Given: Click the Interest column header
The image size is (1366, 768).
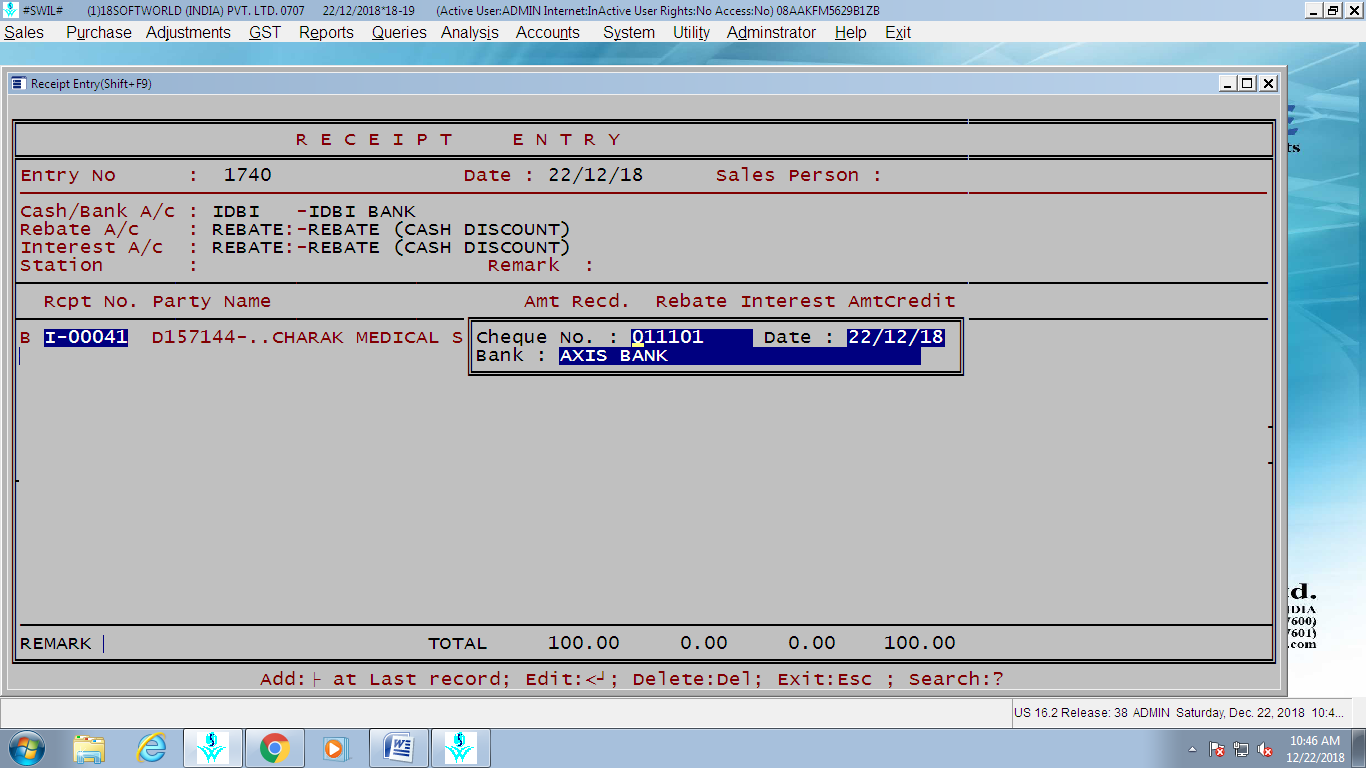Looking at the screenshot, I should [x=788, y=301].
